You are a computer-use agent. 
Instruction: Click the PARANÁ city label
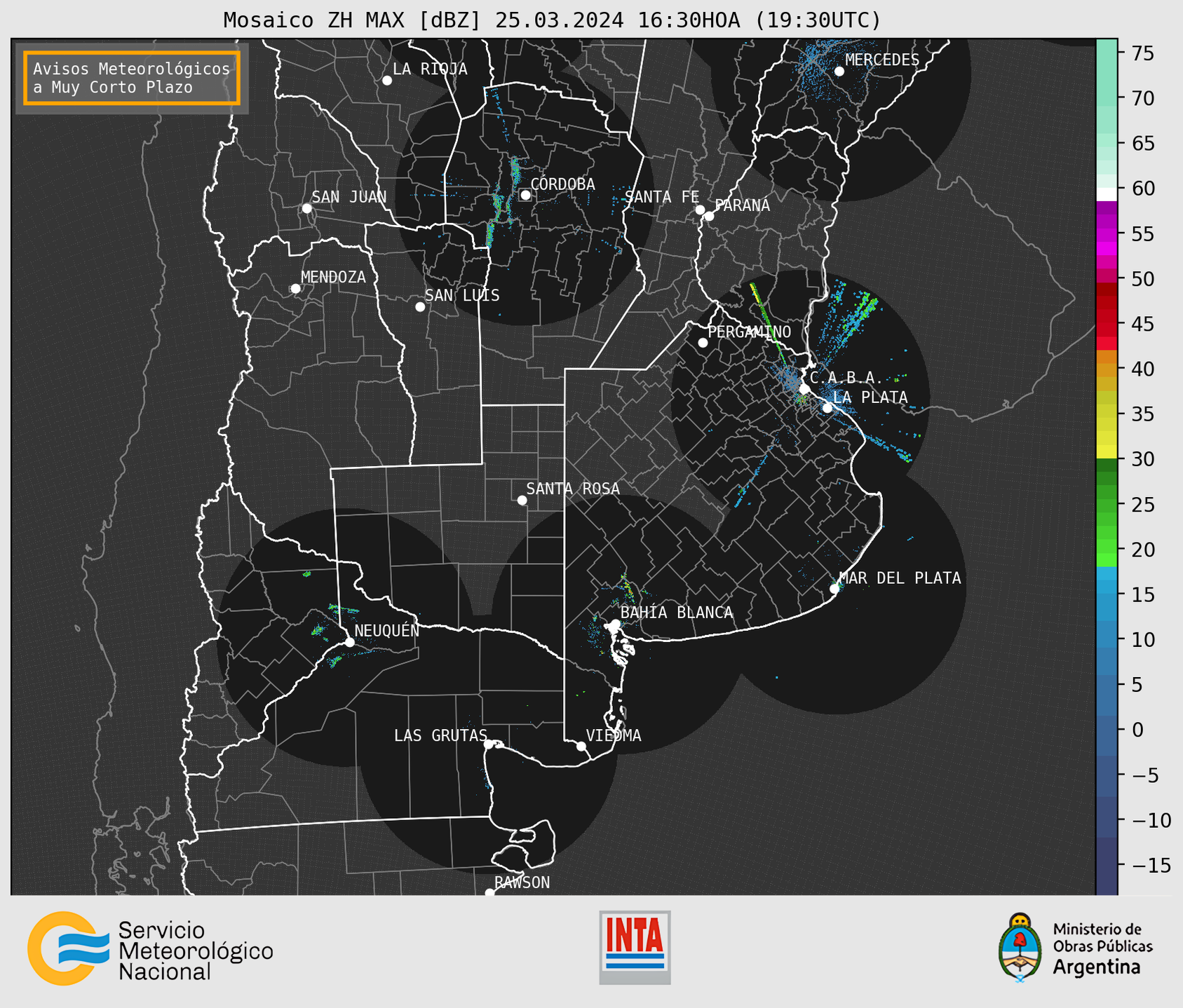(x=742, y=205)
